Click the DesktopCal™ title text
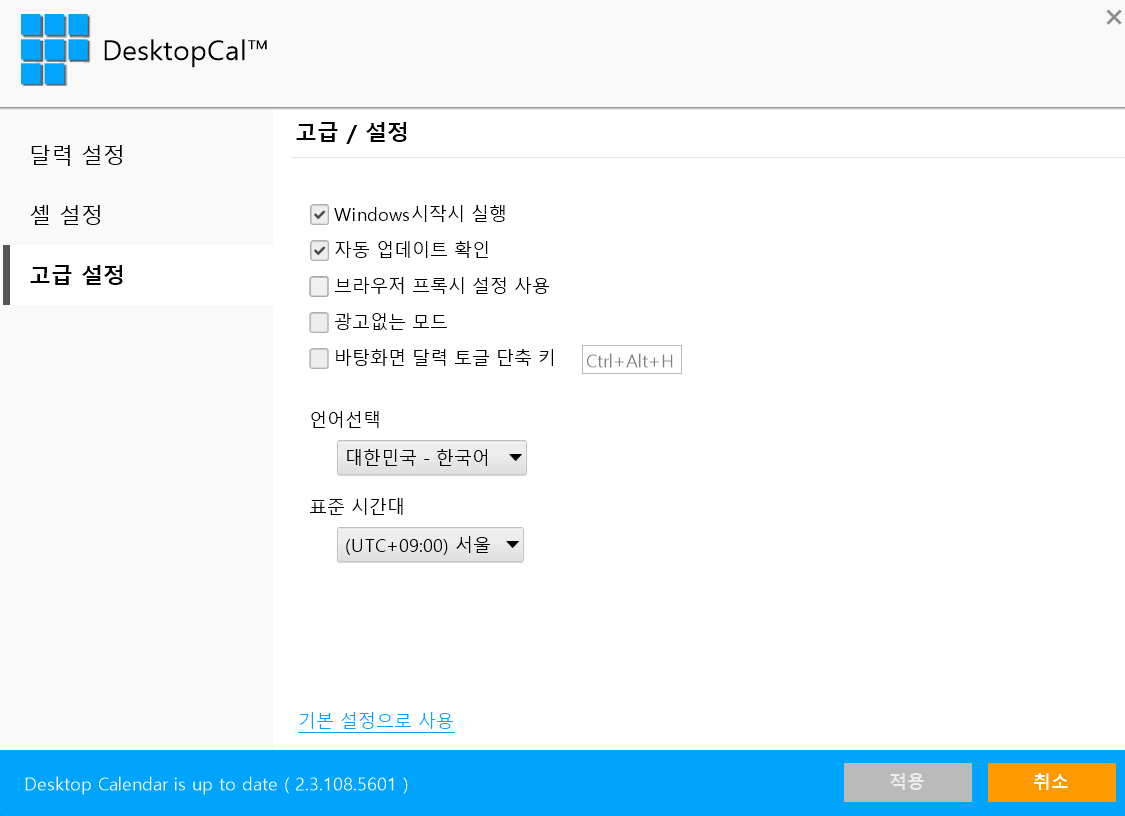The width and height of the screenshot is (1125, 816). (185, 51)
